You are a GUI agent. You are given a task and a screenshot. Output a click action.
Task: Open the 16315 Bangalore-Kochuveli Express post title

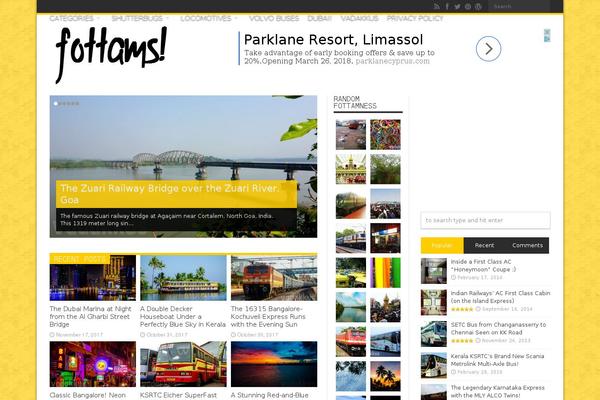point(268,317)
